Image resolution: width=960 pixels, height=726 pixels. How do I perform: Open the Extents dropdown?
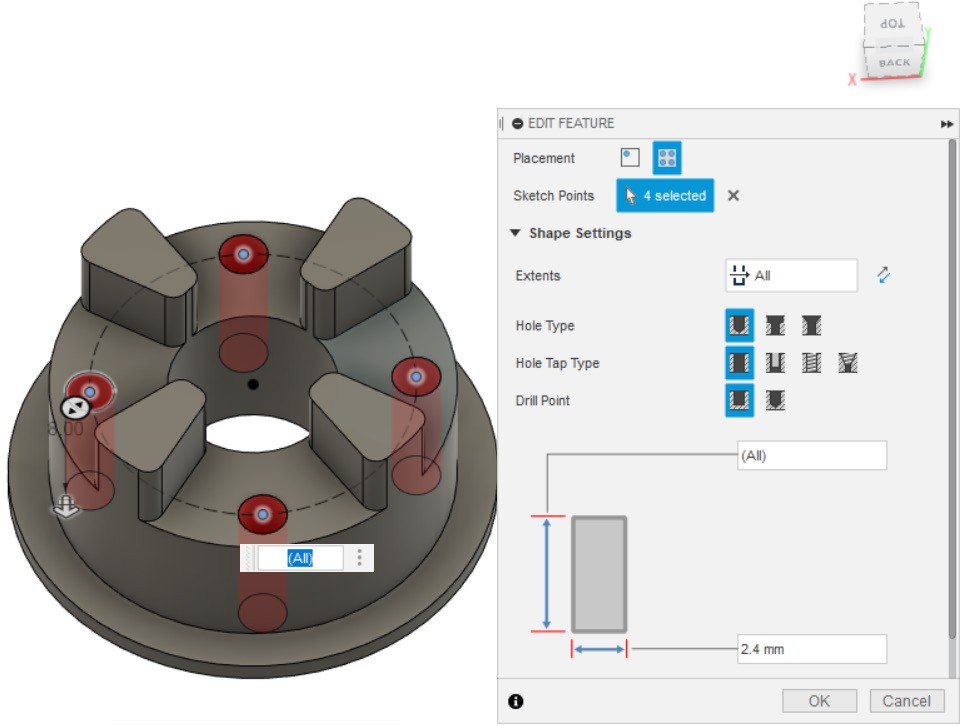[791, 275]
